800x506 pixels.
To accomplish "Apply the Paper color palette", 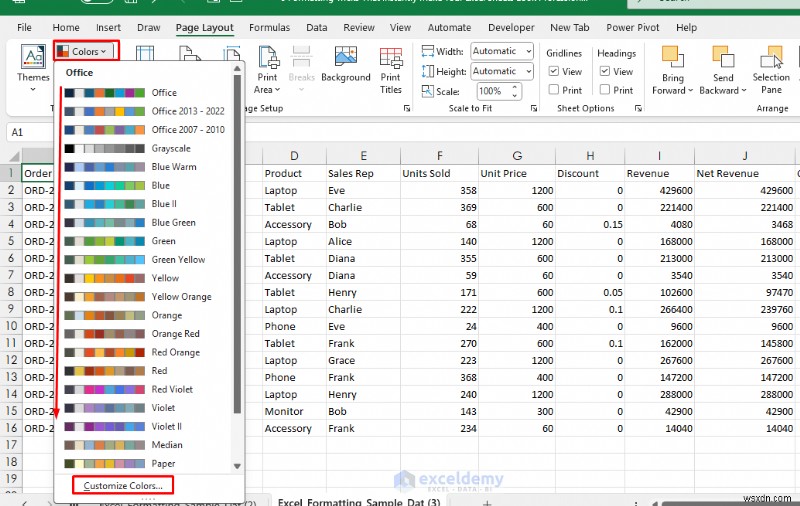I will coord(145,463).
